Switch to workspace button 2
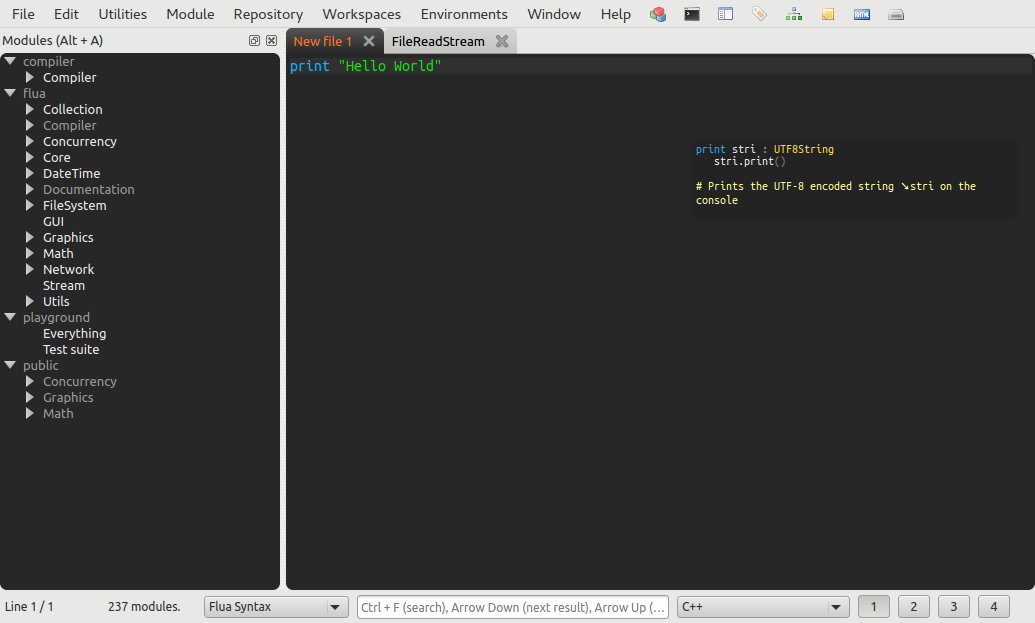Image resolution: width=1035 pixels, height=623 pixels. pos(914,607)
